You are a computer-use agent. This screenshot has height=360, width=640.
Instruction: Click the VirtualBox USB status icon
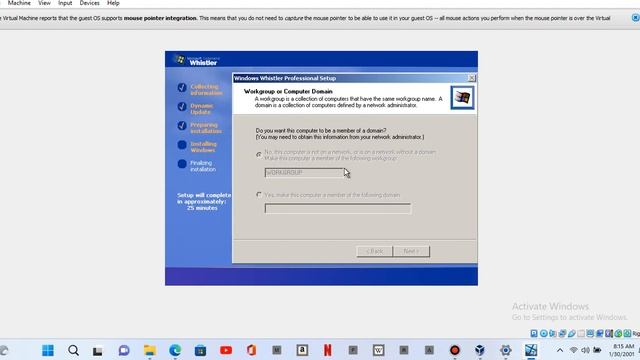[571, 333]
